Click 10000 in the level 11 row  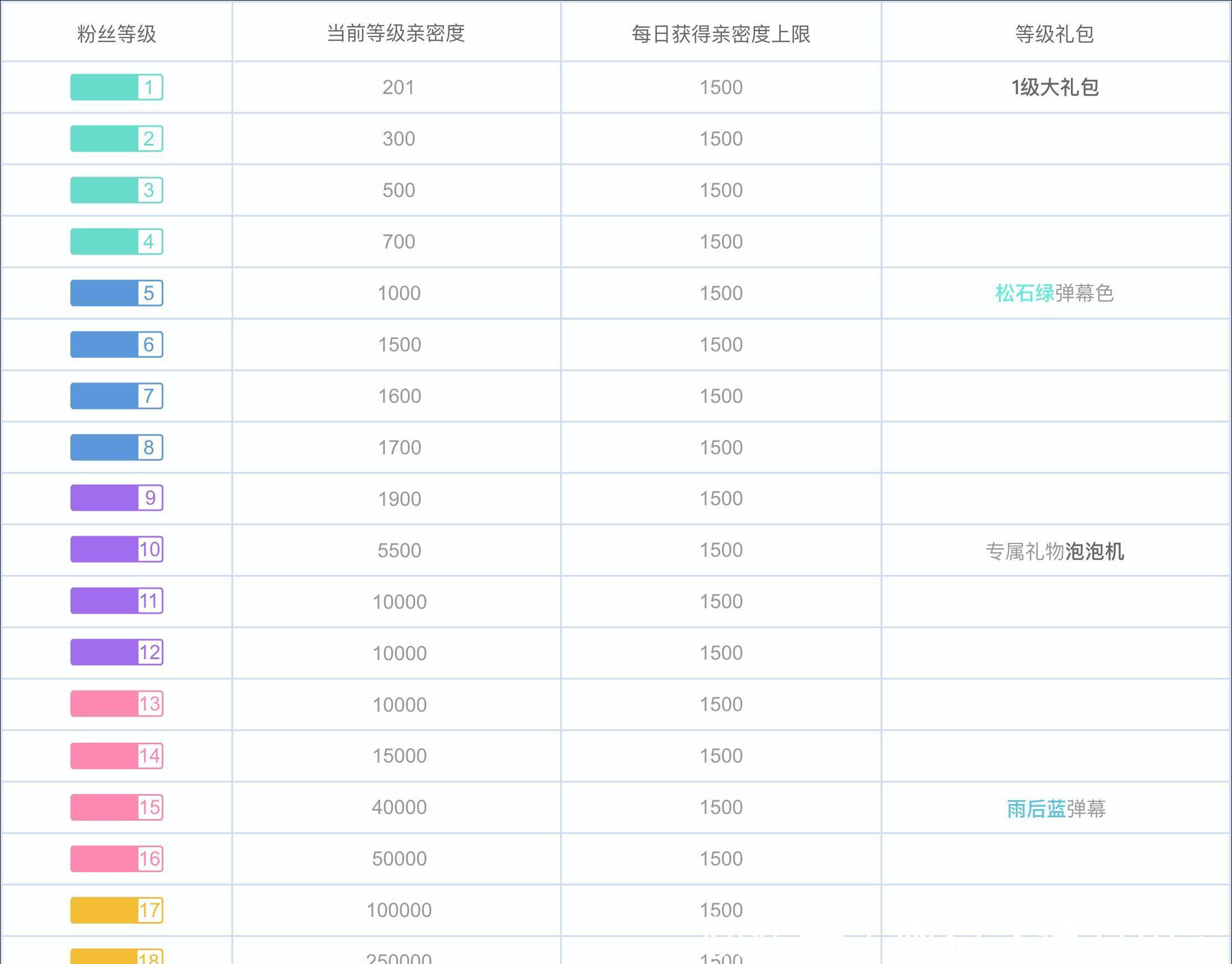(x=400, y=602)
